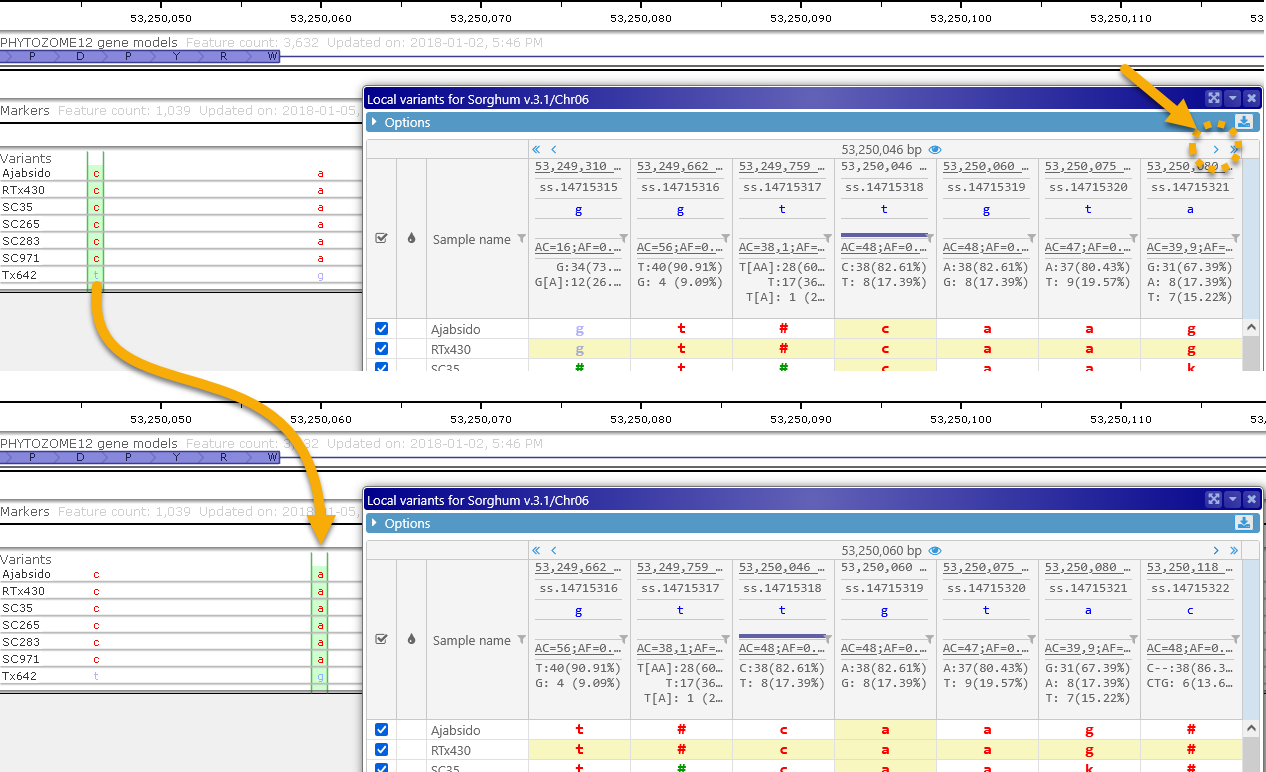The image size is (1266, 772).
Task: Click highlighted green g variant for Tx642
Action: [x=320, y=676]
